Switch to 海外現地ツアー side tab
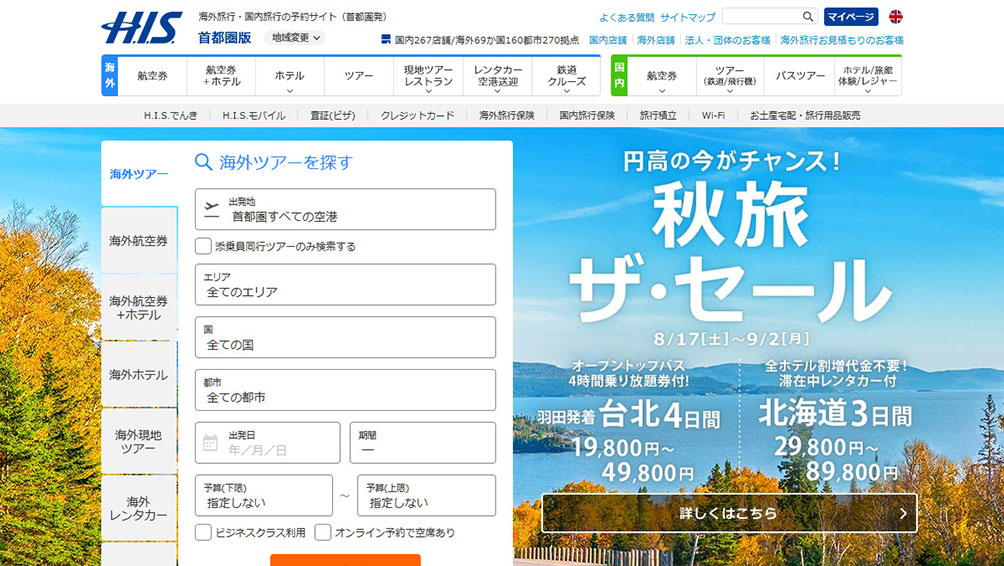The width and height of the screenshot is (1004, 566). click(x=139, y=442)
